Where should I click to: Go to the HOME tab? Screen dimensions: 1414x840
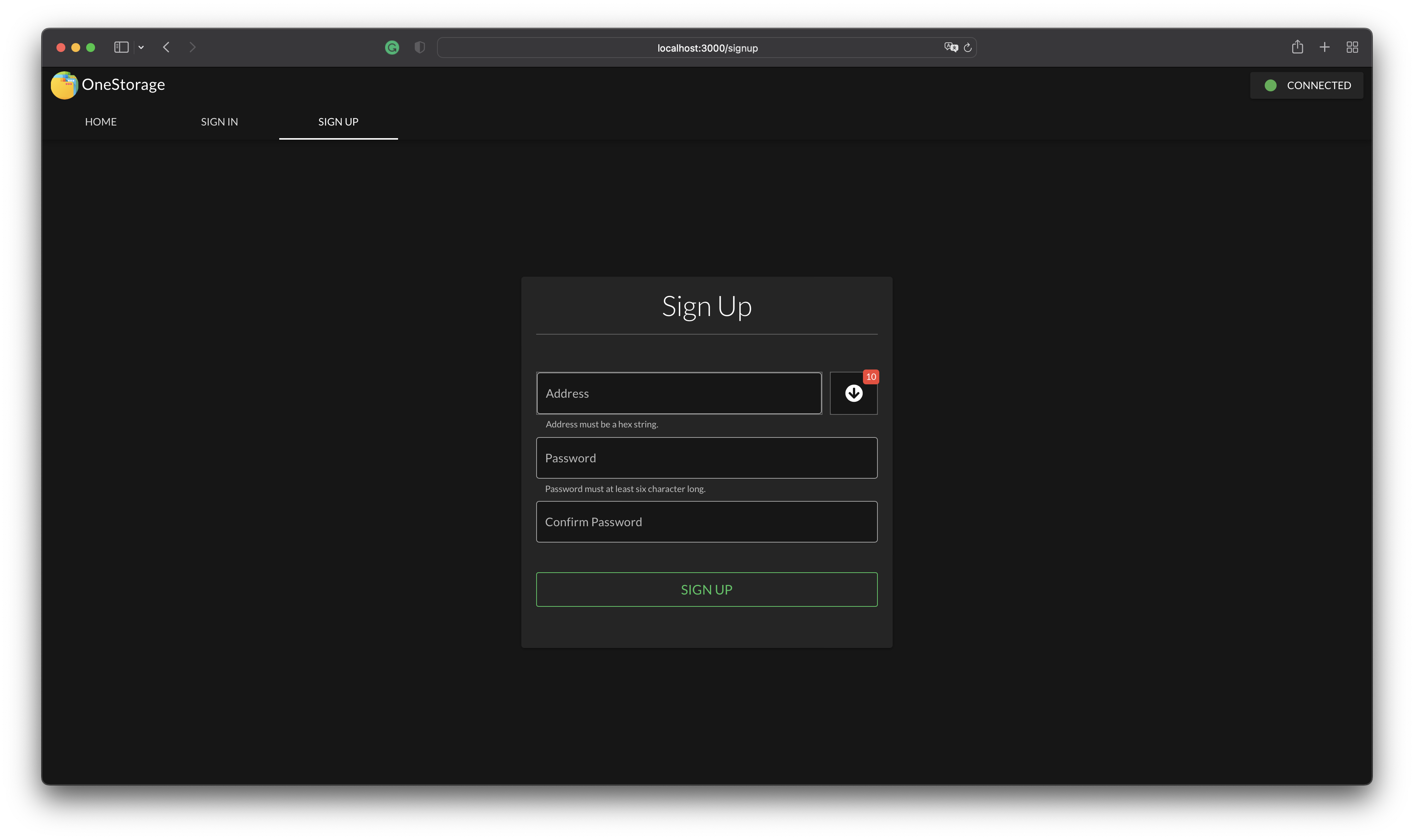pos(101,122)
